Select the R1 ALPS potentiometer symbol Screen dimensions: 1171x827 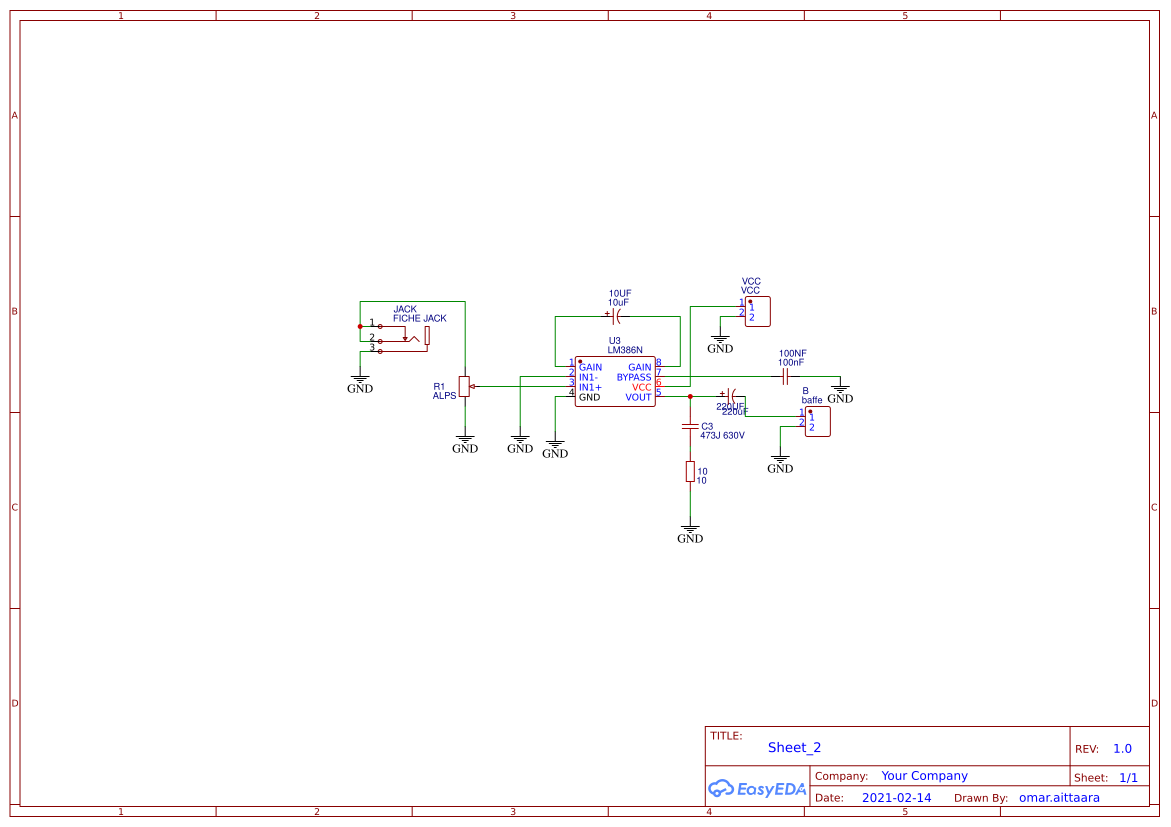pyautogui.click(x=464, y=387)
